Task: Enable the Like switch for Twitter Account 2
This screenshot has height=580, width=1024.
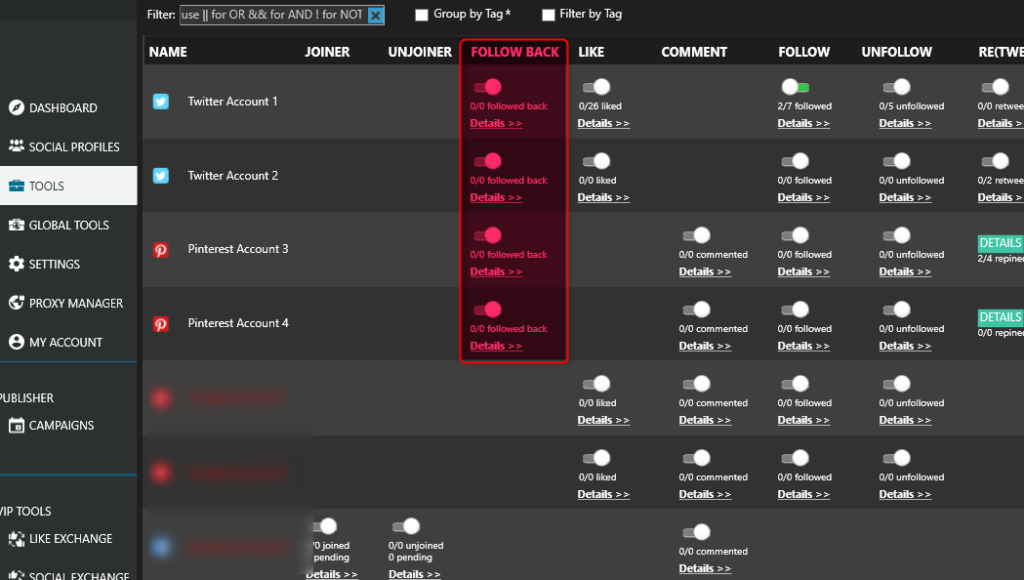Action: 596,160
